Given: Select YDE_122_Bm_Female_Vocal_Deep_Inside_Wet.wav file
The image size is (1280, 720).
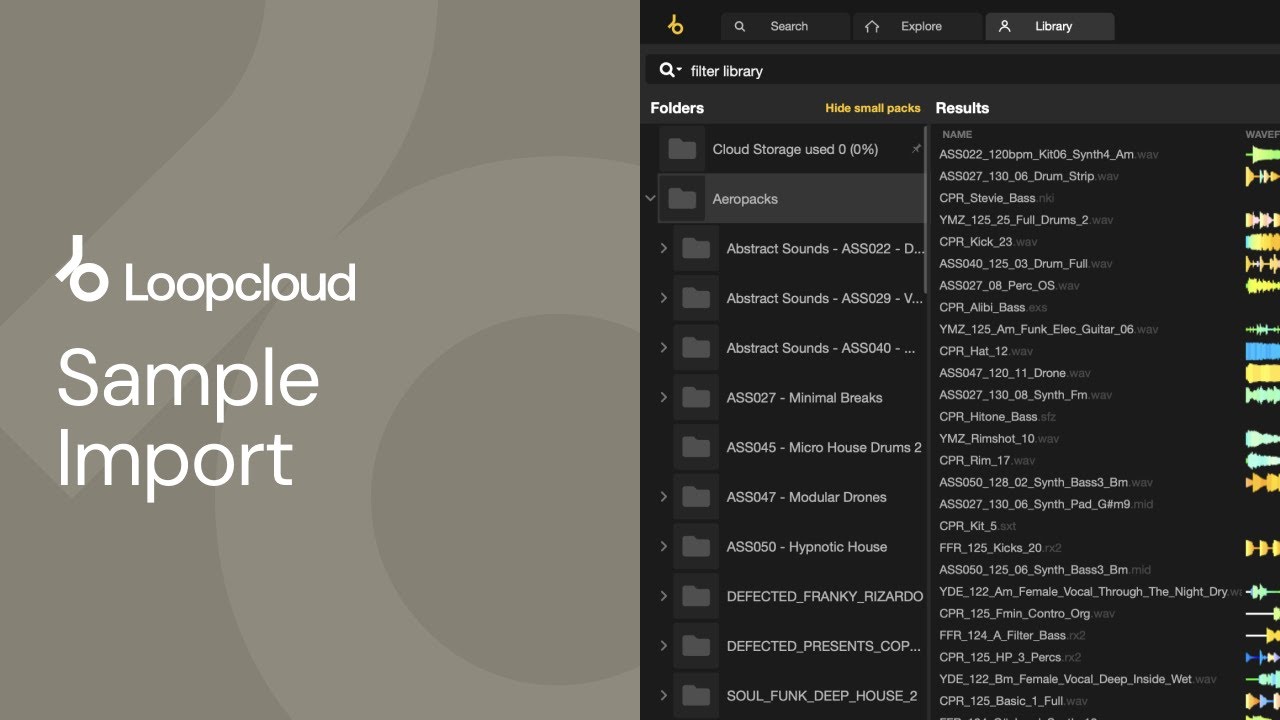Looking at the screenshot, I should click(x=1078, y=680).
